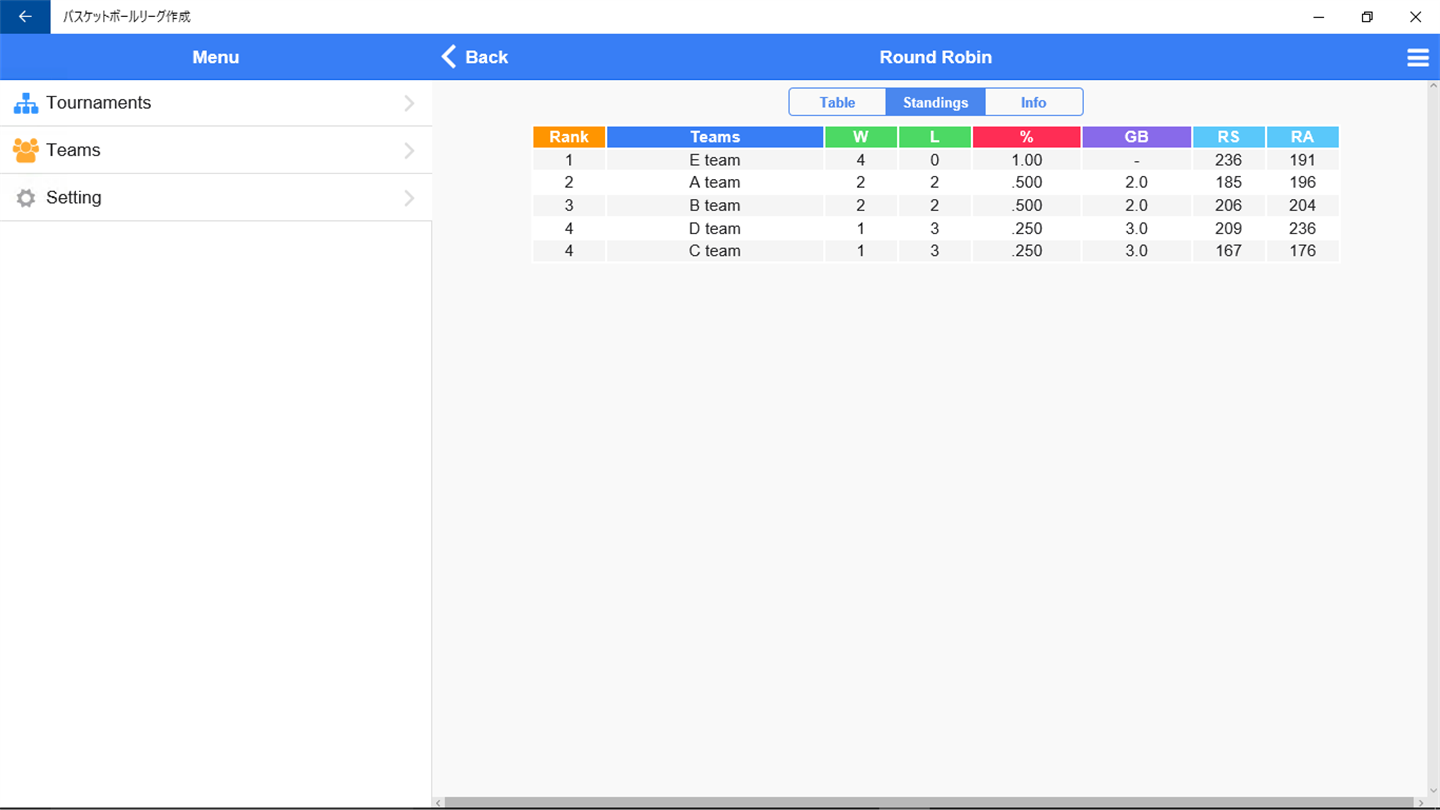Select the C team row
The height and width of the screenshot is (810, 1440).
(x=935, y=251)
